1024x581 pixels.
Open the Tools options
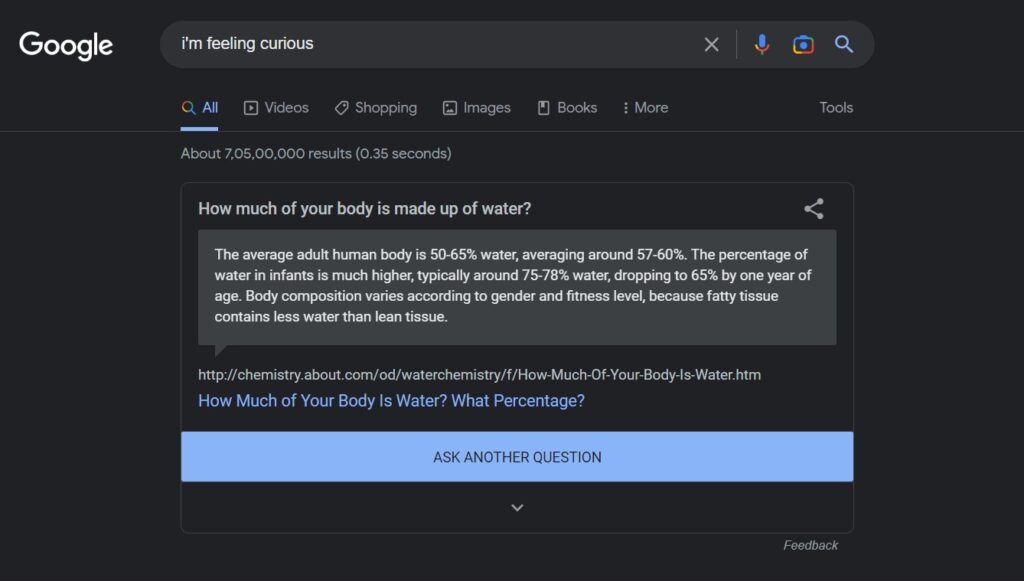click(x=836, y=108)
